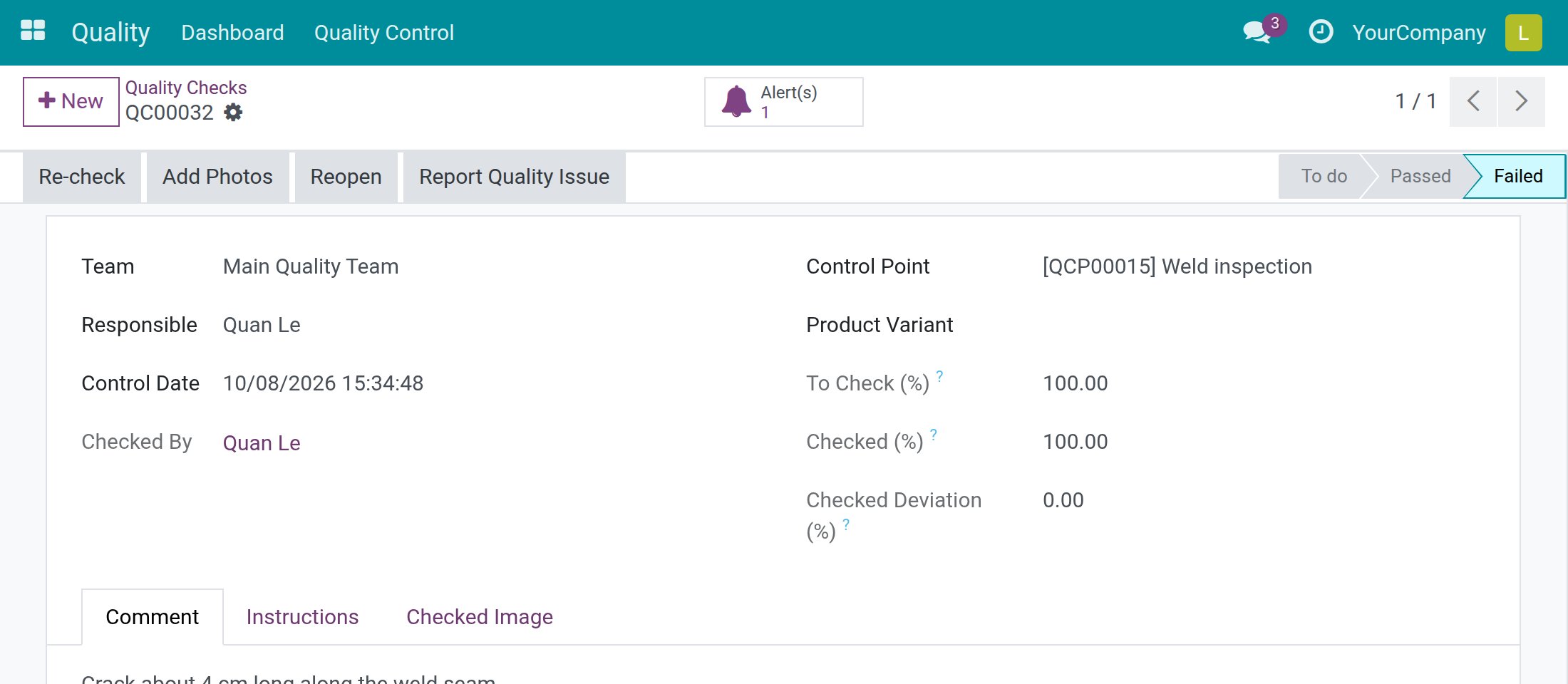
Task: Show help for Checked (%)
Action: pyautogui.click(x=934, y=434)
